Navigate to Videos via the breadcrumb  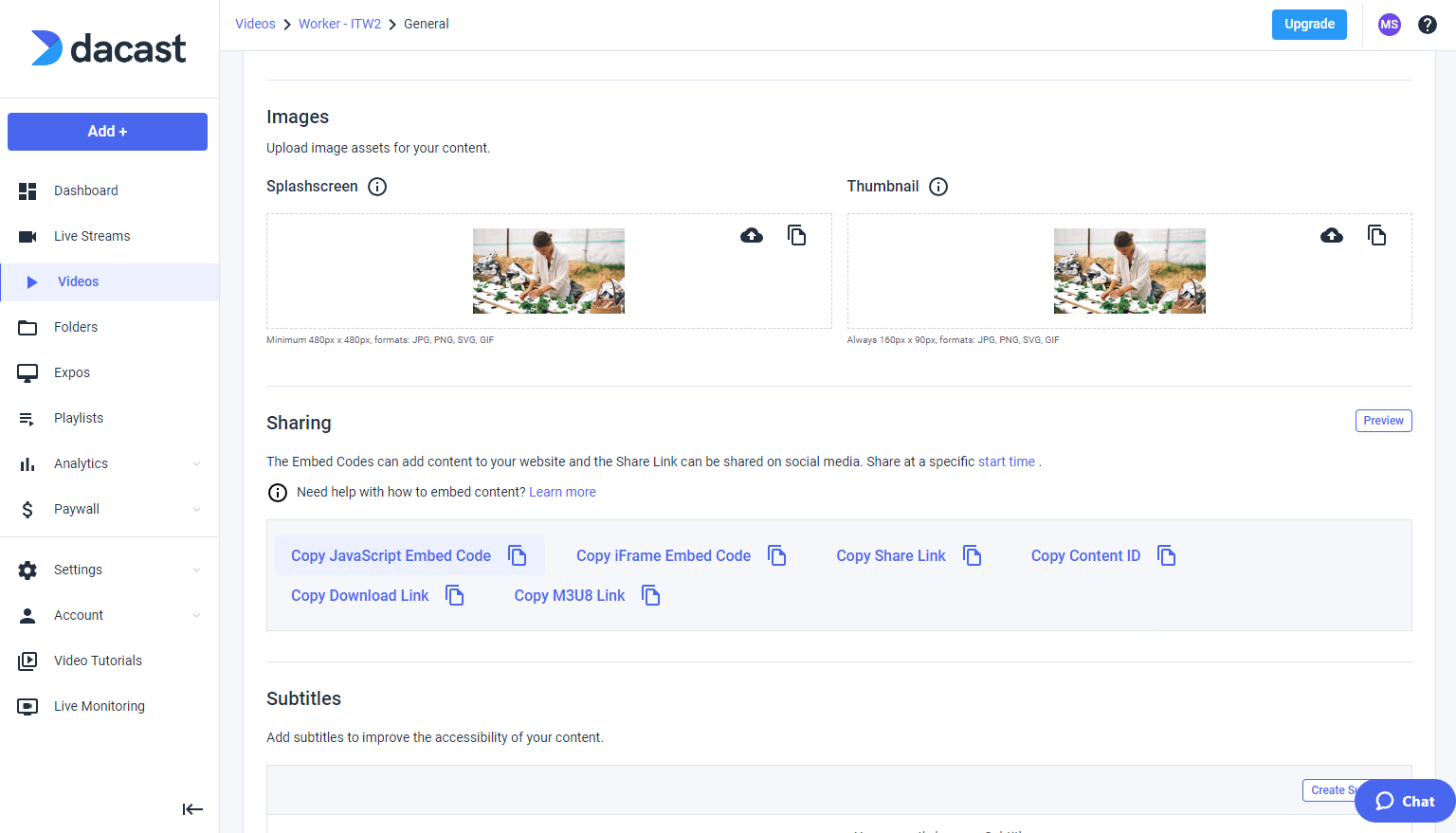[255, 24]
